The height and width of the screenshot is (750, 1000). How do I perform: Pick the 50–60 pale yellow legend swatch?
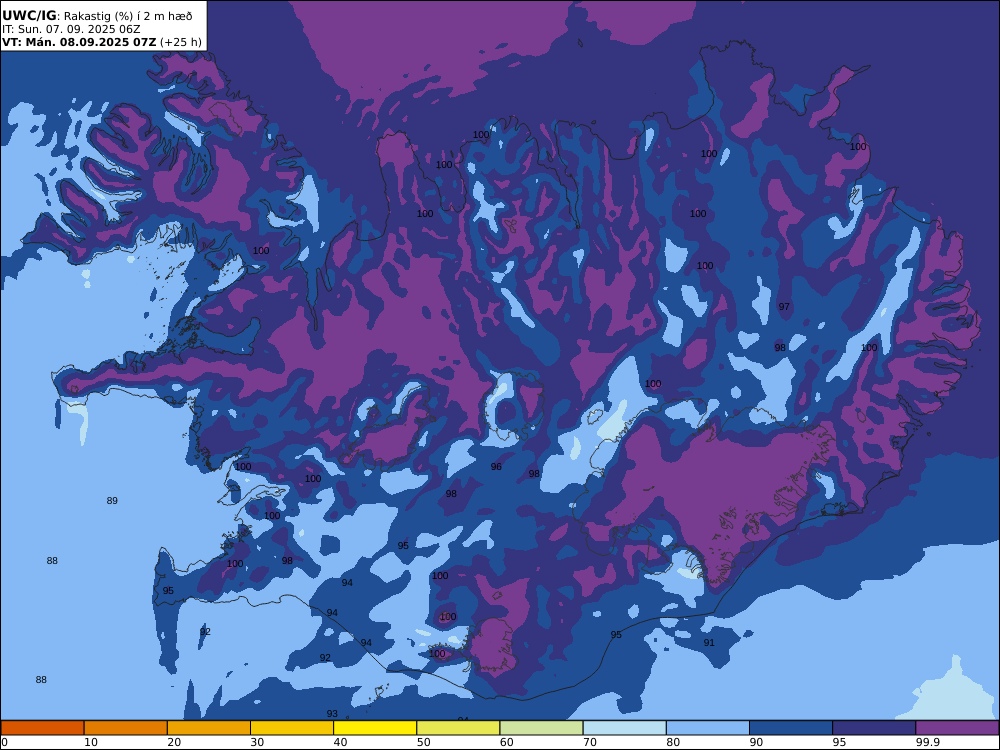(x=458, y=728)
